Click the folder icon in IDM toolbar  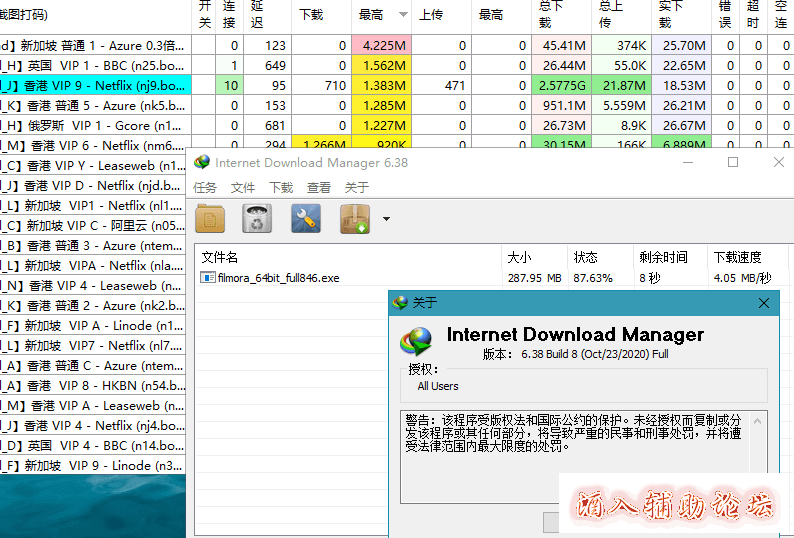coord(210,218)
